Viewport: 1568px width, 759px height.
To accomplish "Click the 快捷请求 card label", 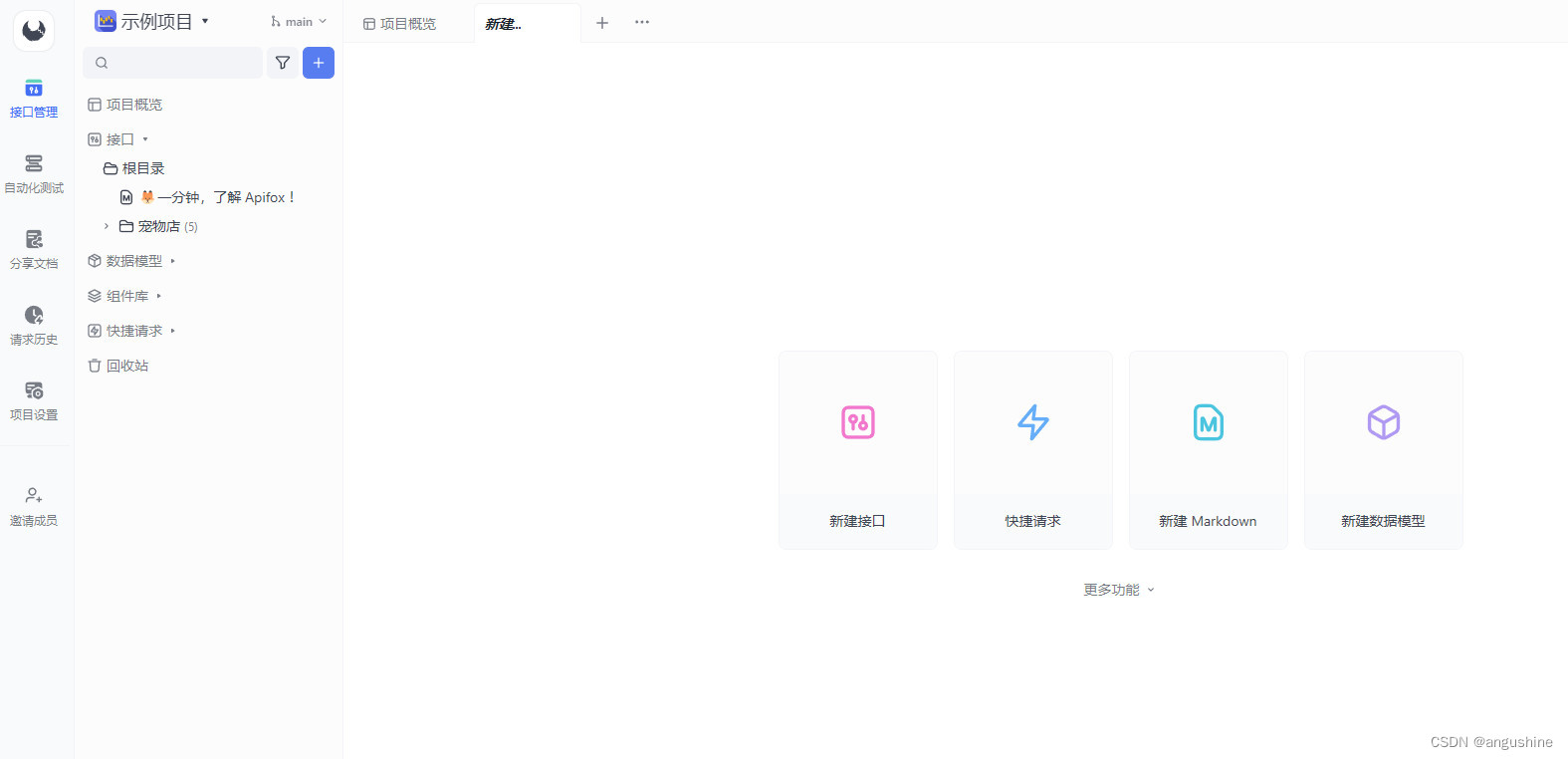I will coord(1032,521).
